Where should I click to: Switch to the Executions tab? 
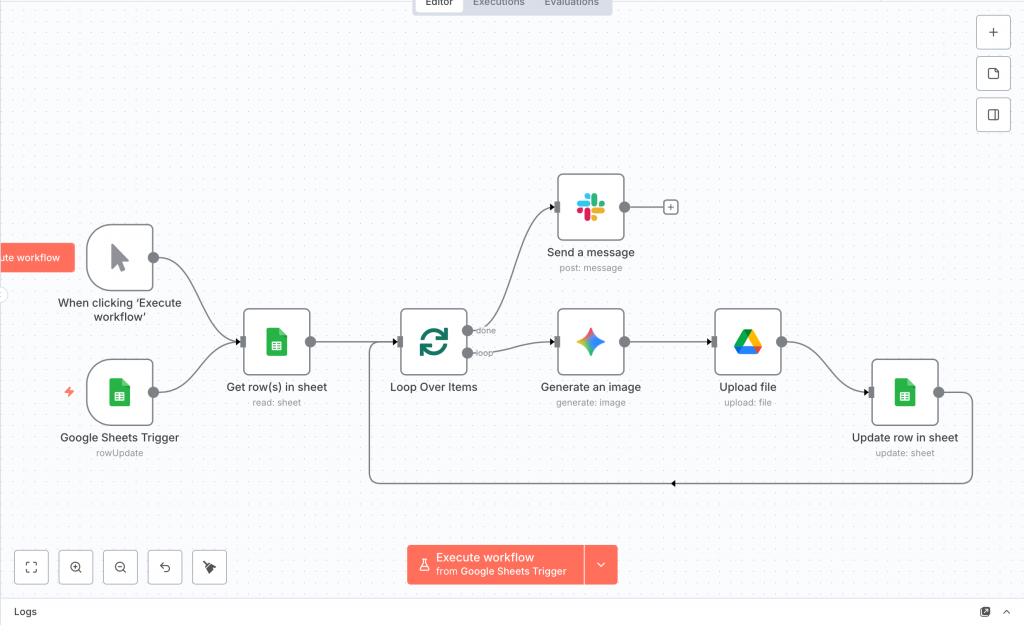(498, 3)
